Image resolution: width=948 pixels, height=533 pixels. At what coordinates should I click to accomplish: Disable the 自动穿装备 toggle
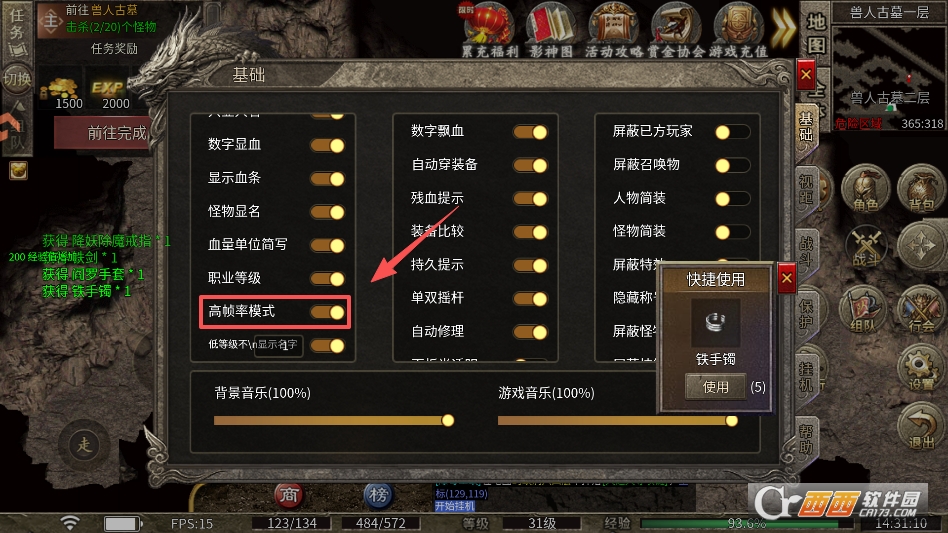[x=530, y=165]
